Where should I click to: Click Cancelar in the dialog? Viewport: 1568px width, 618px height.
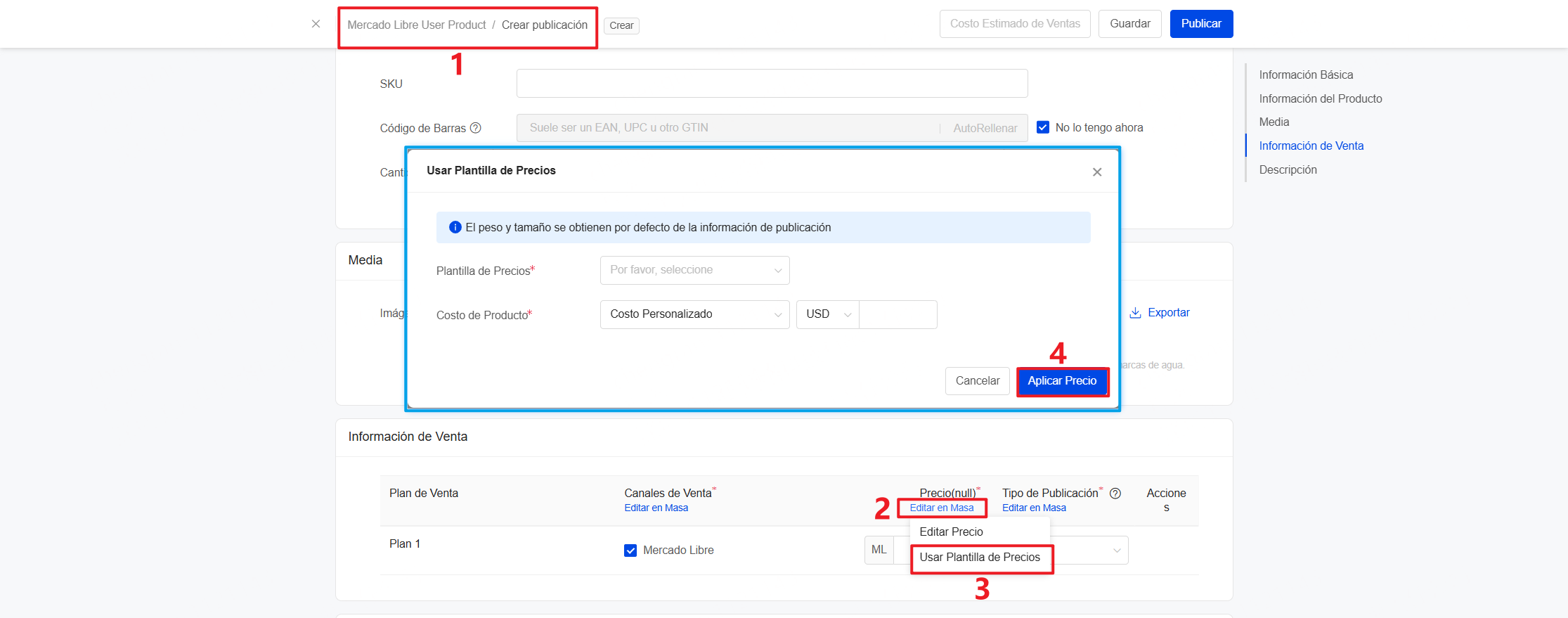pyautogui.click(x=978, y=381)
